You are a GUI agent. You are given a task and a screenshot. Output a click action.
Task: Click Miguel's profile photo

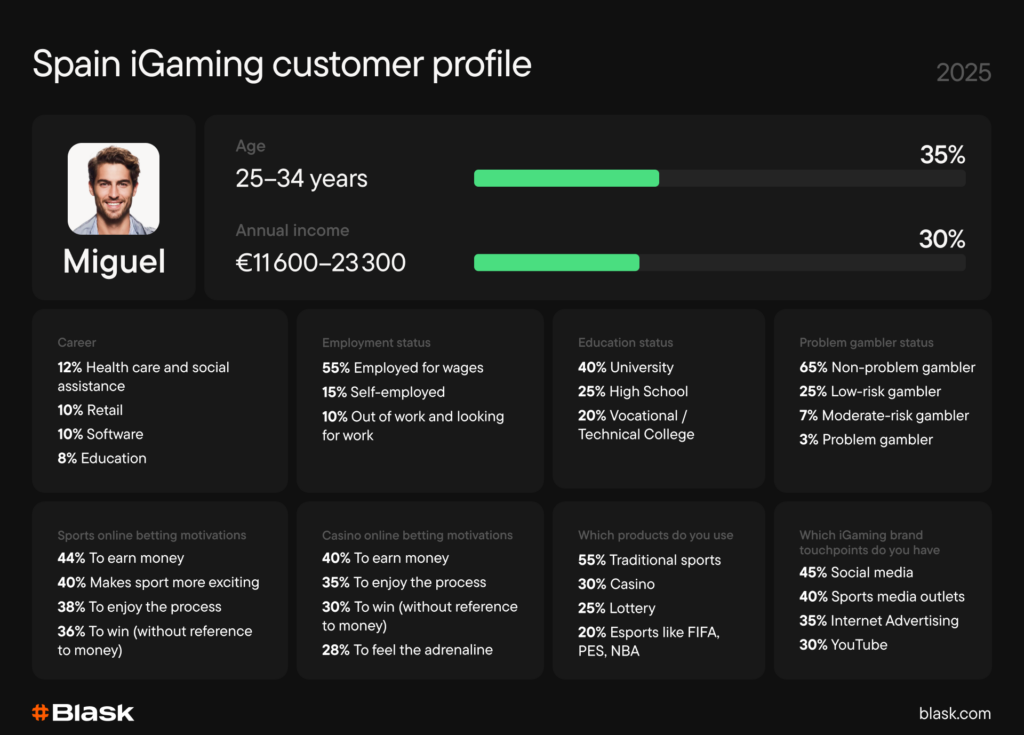coord(113,189)
